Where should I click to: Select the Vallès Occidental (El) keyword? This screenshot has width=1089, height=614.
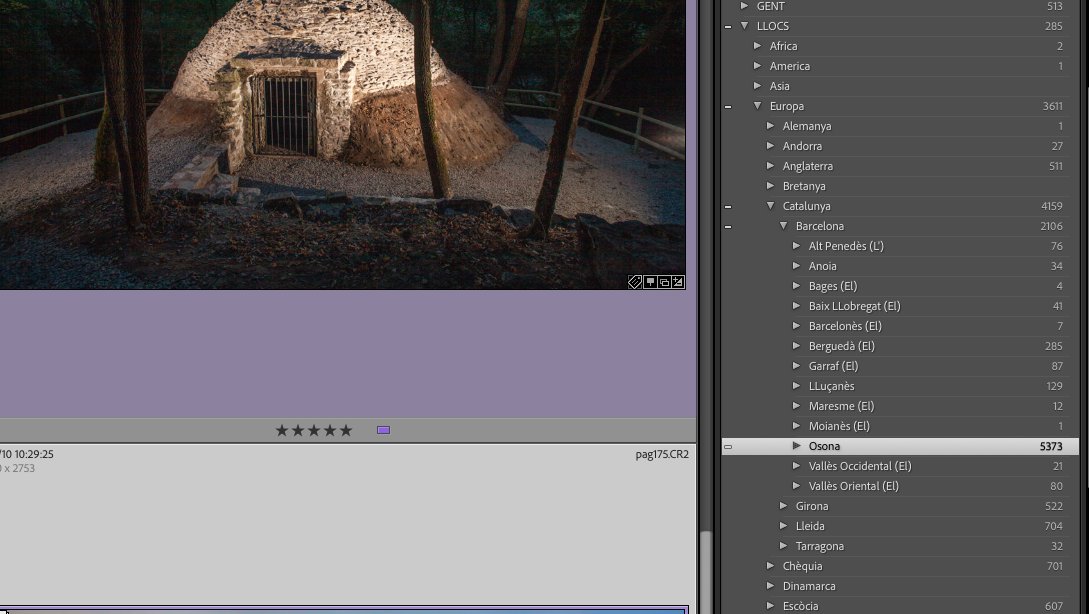[x=860, y=466]
